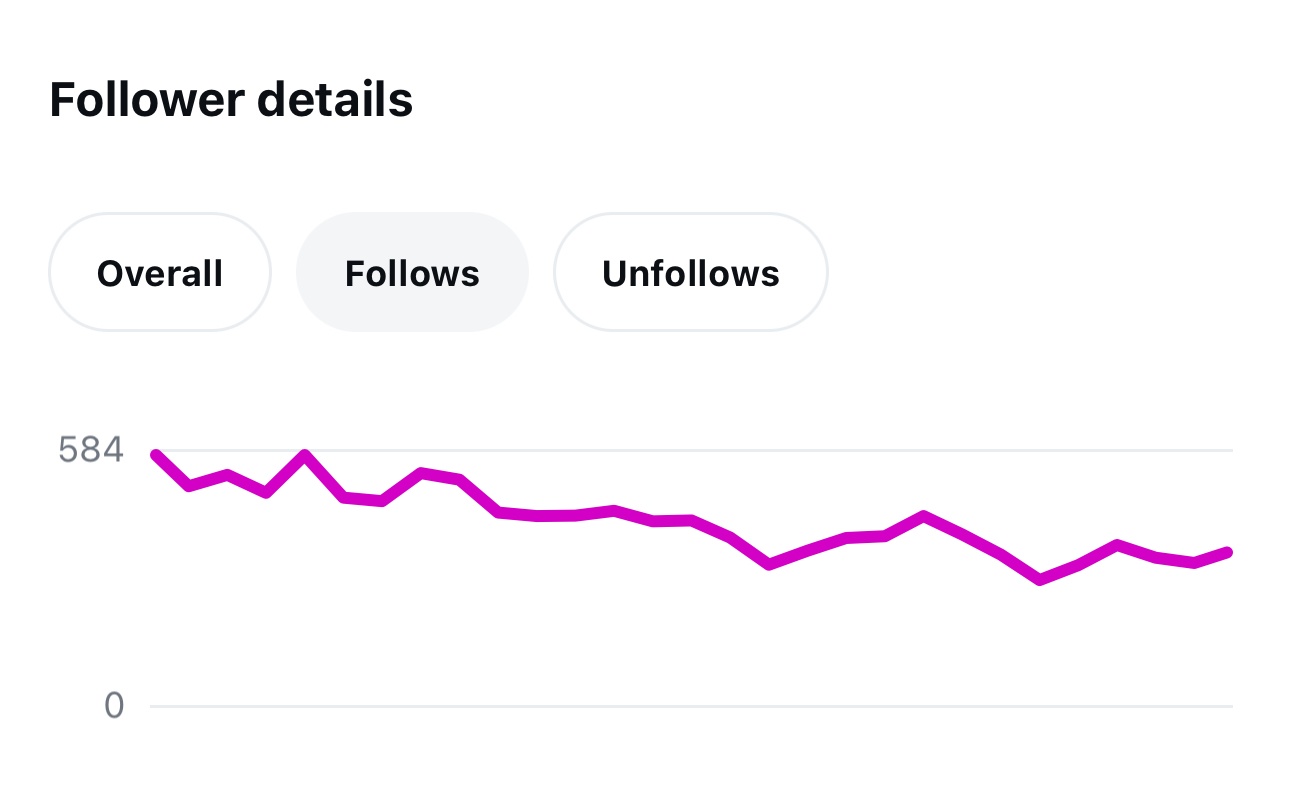Screen dimensions: 1290x792
Task: Click the Follower details heading
Action: point(231,100)
